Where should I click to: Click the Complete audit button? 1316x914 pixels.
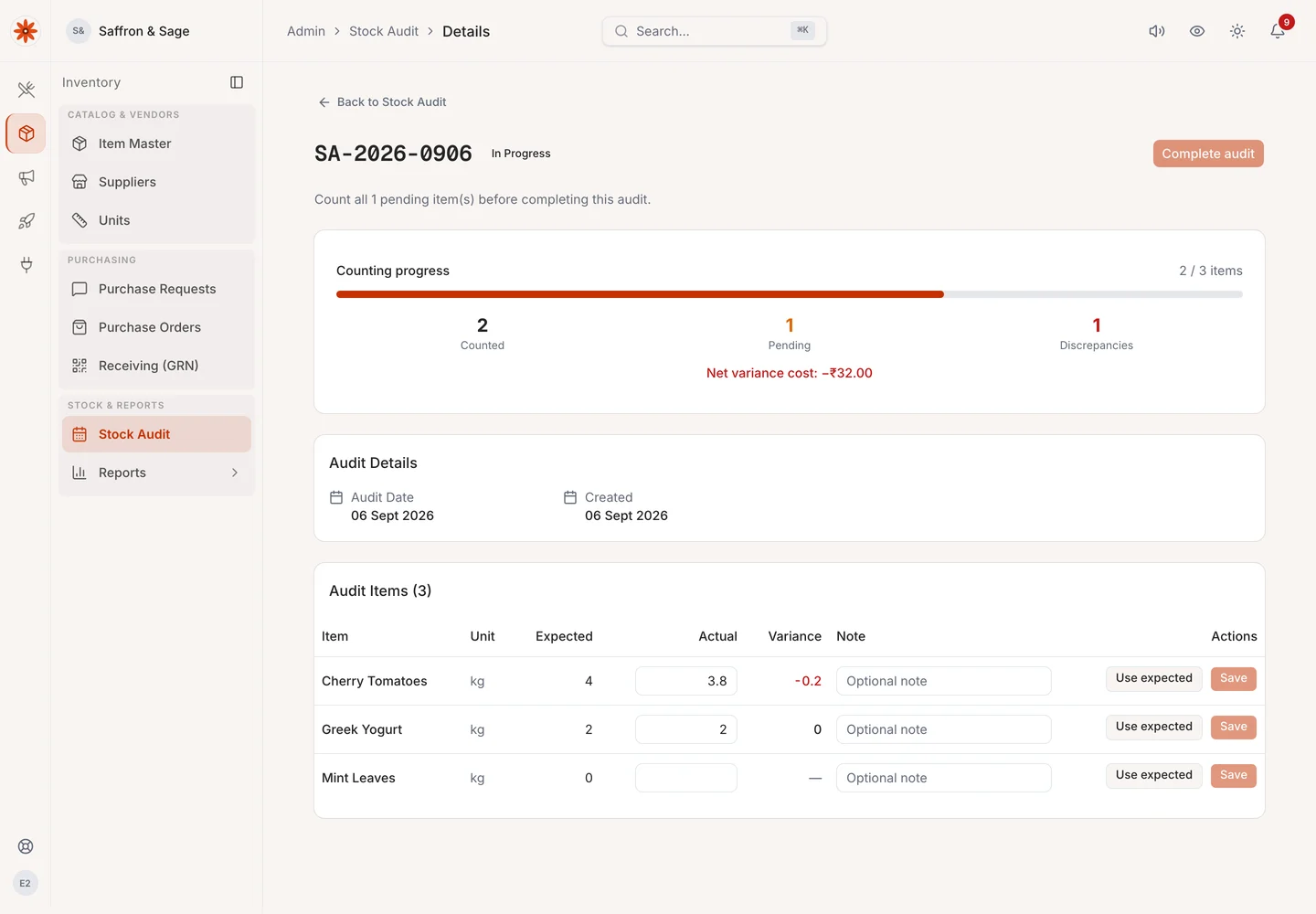click(1208, 154)
